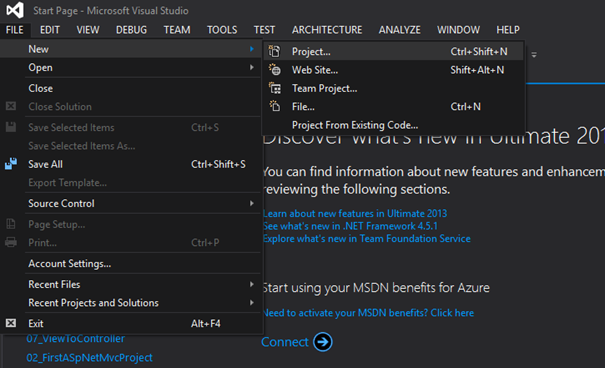This screenshot has height=368, width=605.
Task: Expand the Source Control submenu
Action: [252, 203]
